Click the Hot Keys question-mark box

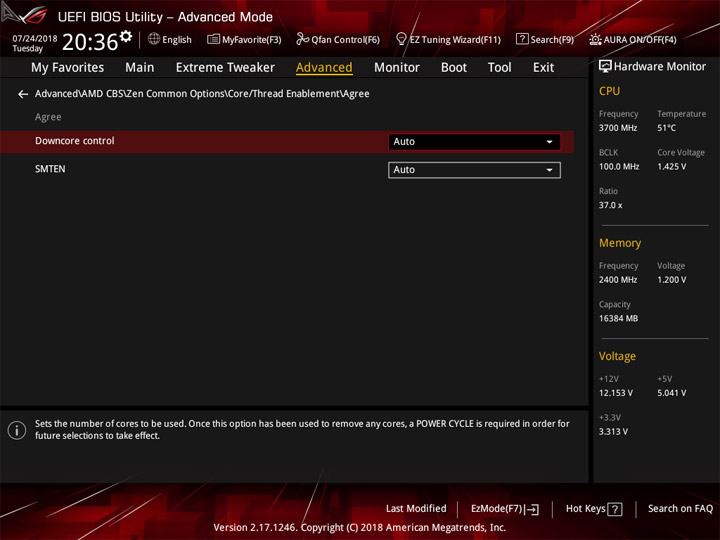(615, 509)
